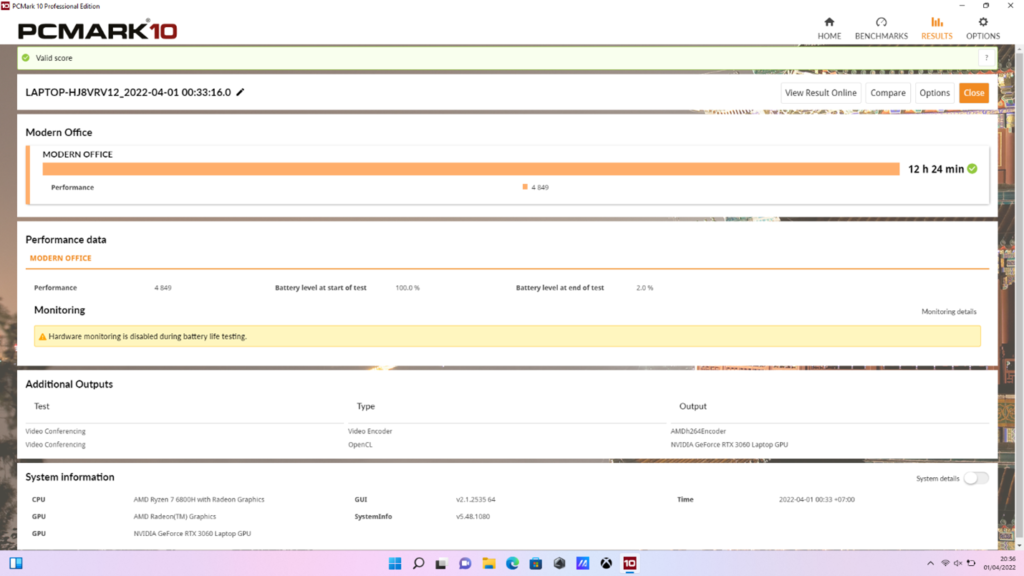The image size is (1024, 576).
Task: Show hidden system tray icons
Action: 930,563
